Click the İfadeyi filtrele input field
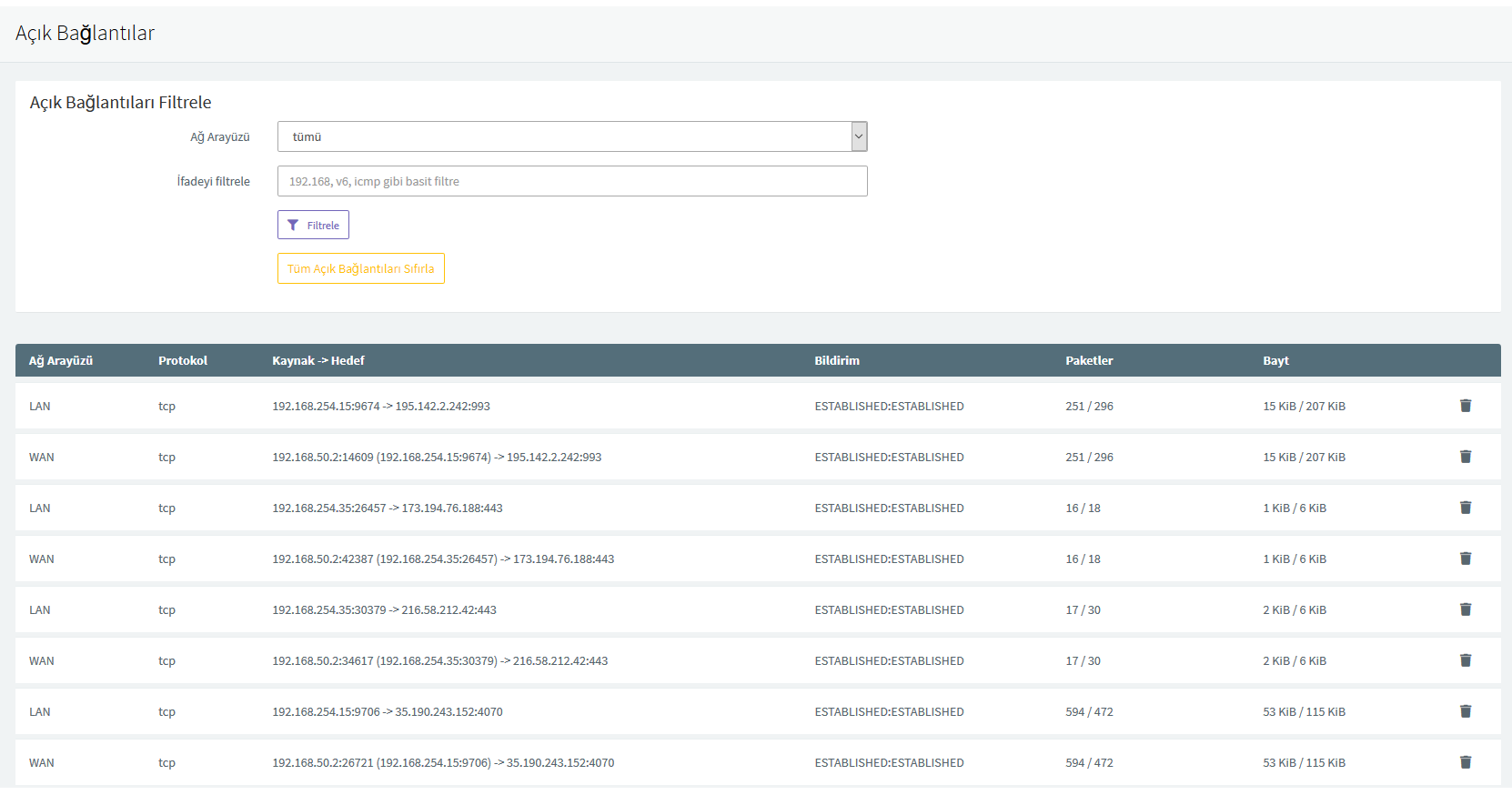The width and height of the screenshot is (1512, 795). click(x=571, y=181)
